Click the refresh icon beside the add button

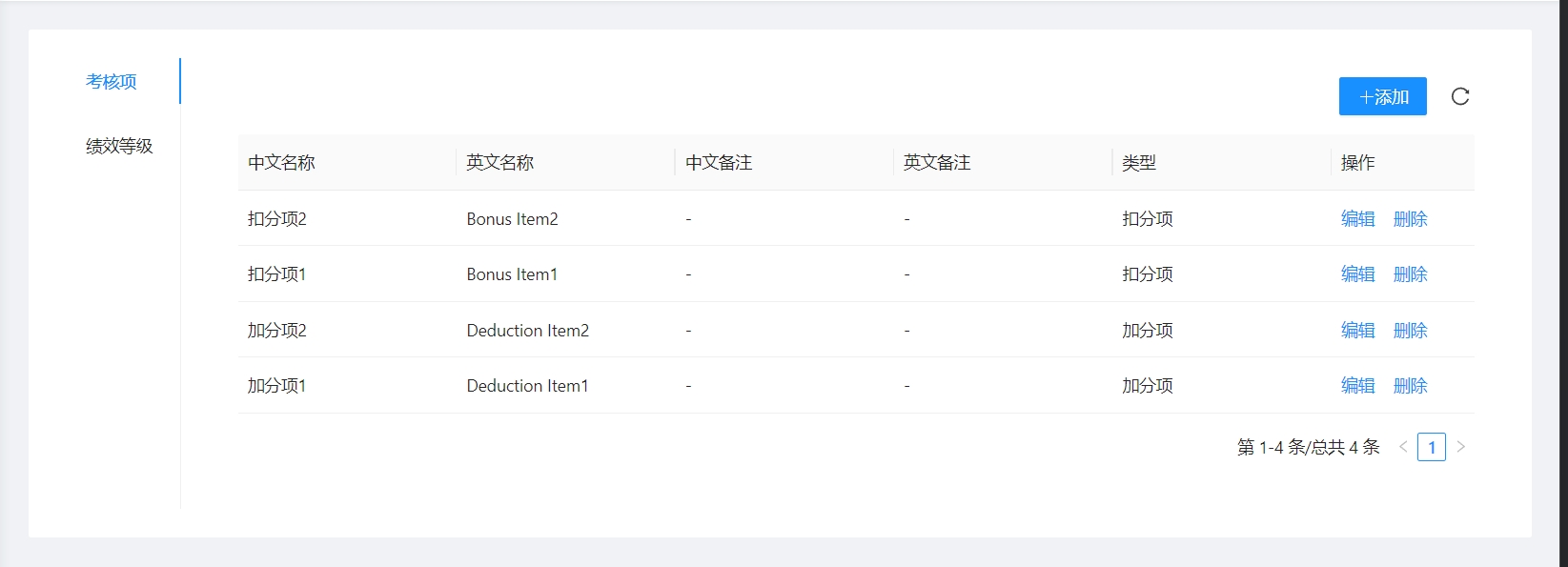pyautogui.click(x=1459, y=96)
